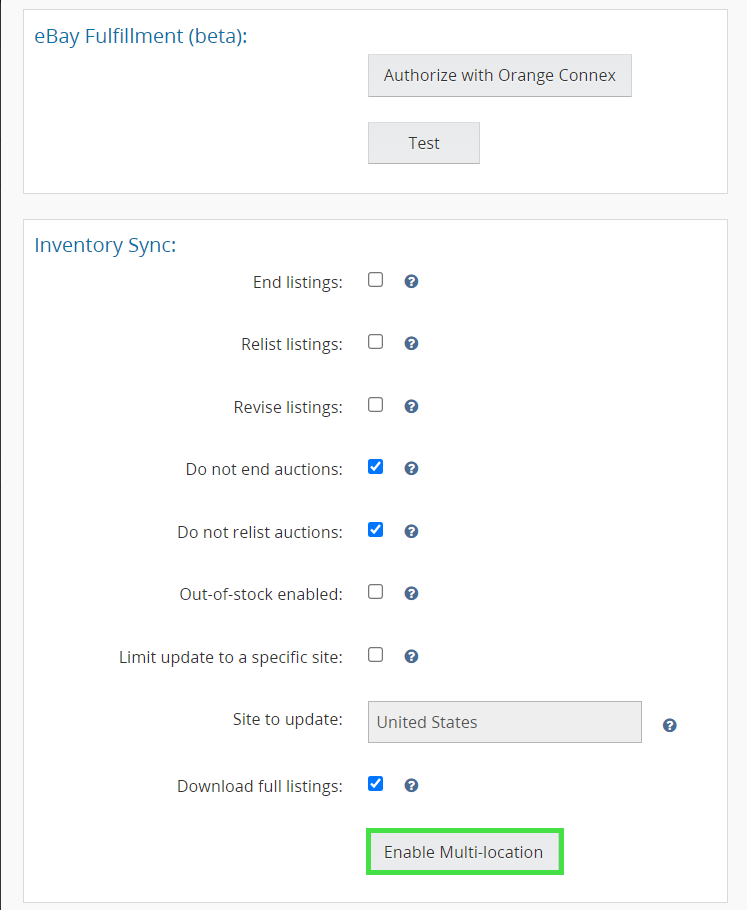This screenshot has height=910, width=747.
Task: Click the Download full listings label
Action: tap(260, 786)
